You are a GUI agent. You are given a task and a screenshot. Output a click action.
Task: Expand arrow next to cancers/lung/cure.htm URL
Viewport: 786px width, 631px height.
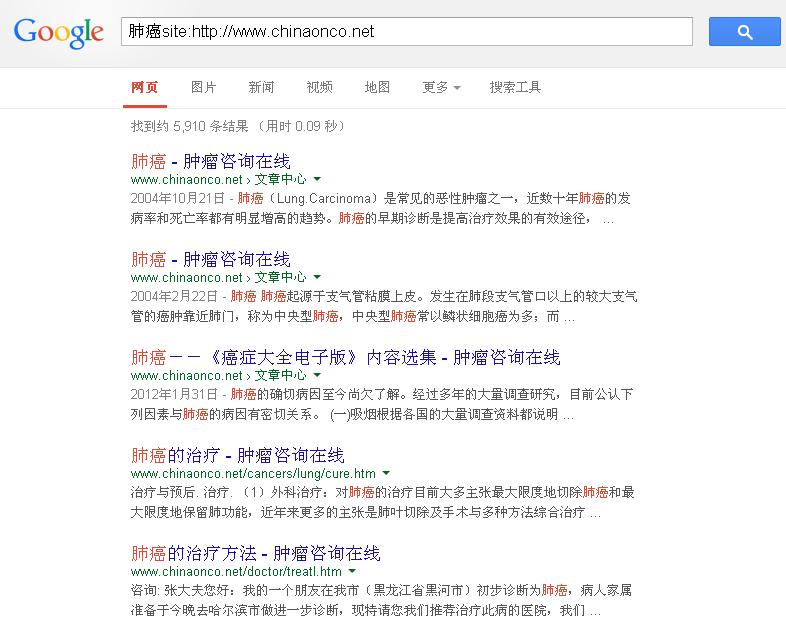pyautogui.click(x=386, y=473)
